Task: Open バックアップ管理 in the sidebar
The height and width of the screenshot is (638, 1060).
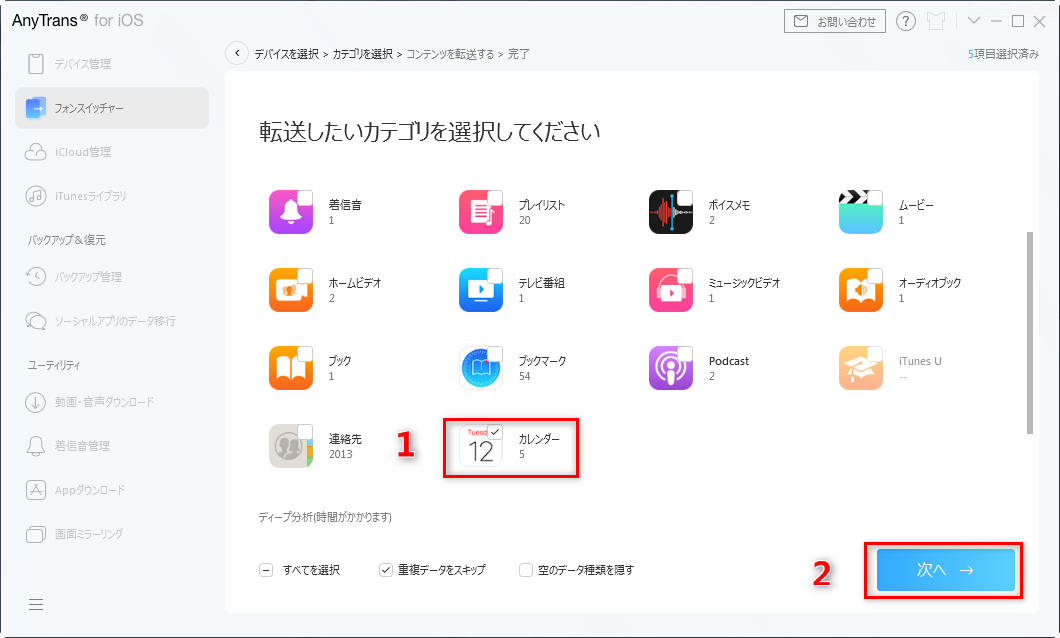Action: tap(112, 276)
